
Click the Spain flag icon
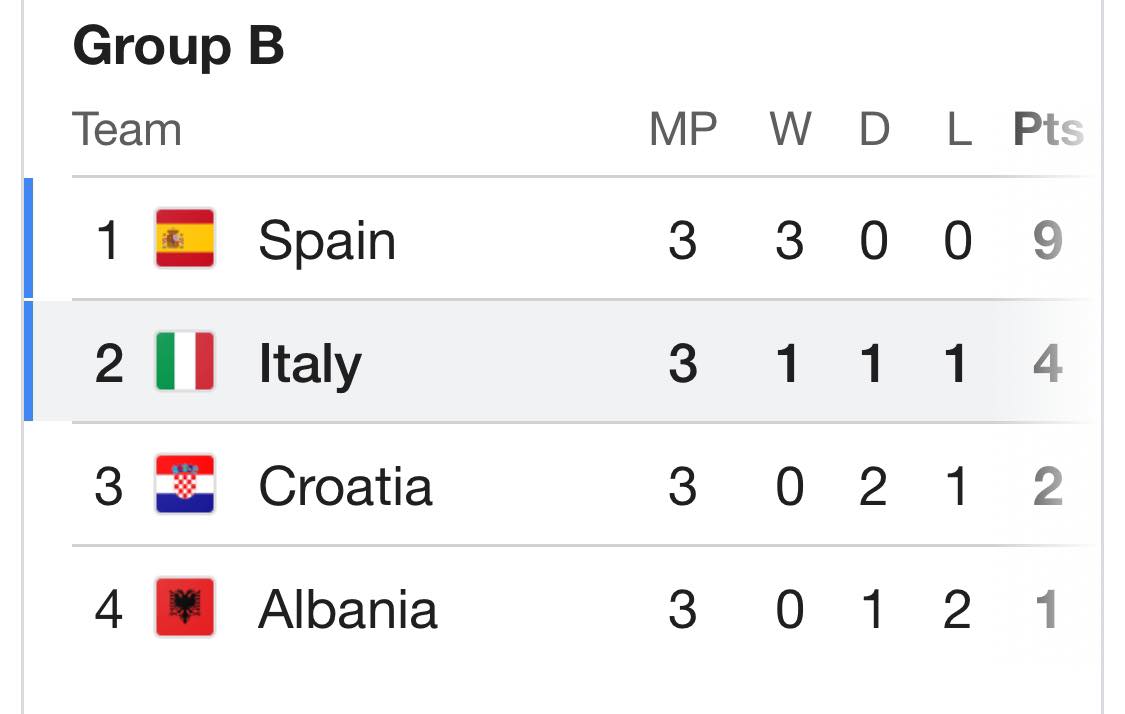click(185, 239)
